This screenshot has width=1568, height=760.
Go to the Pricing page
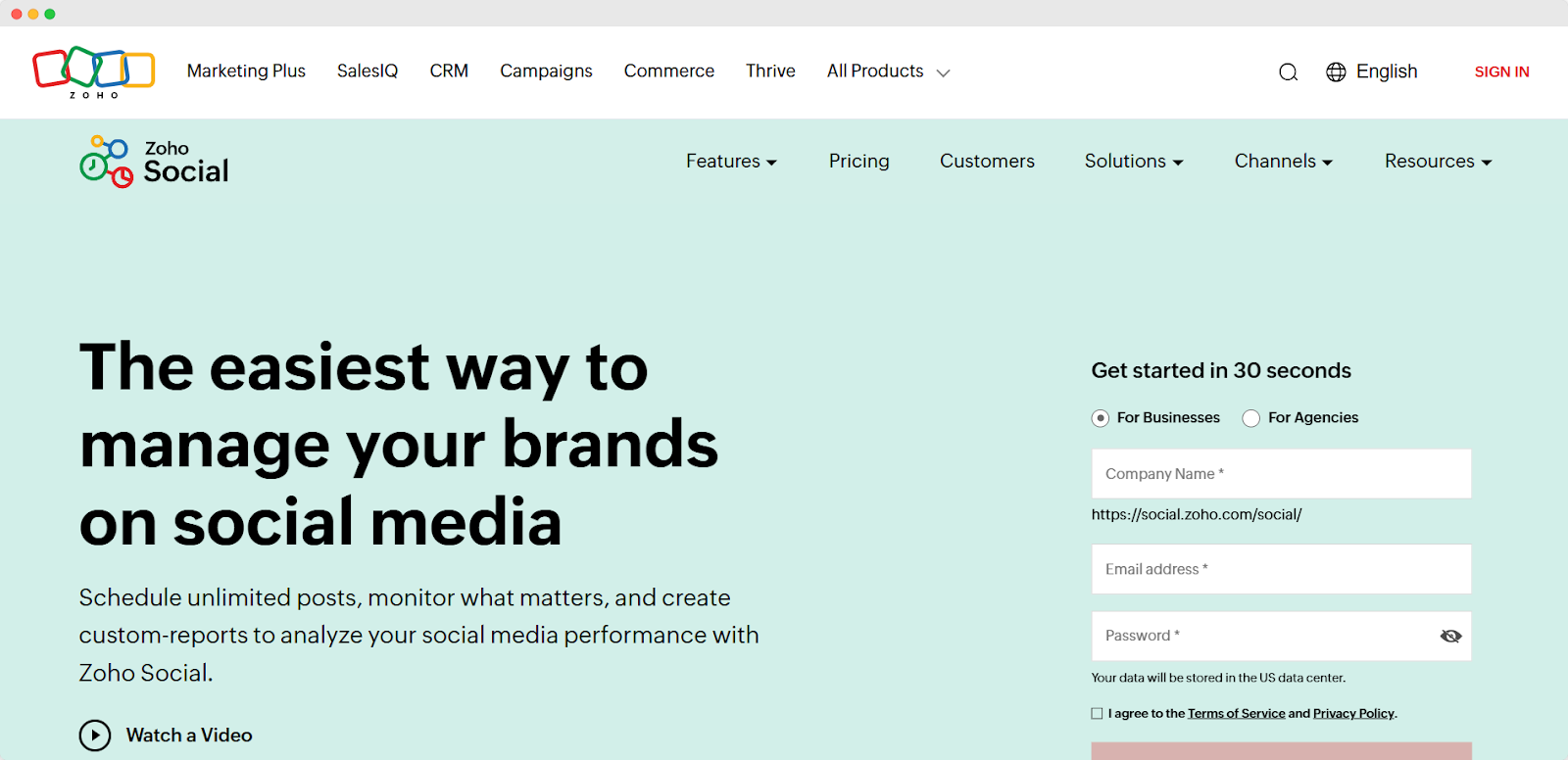point(859,162)
